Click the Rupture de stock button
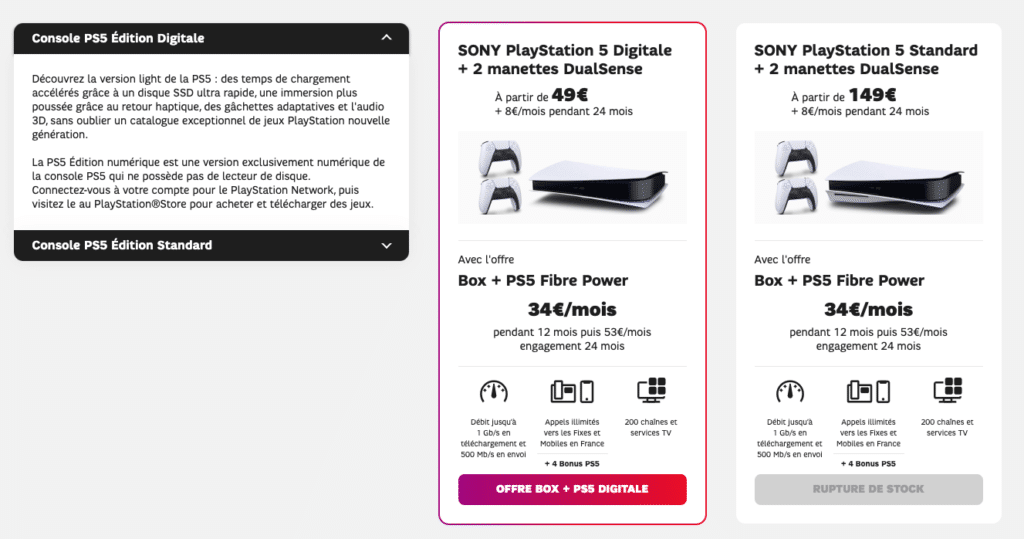Viewport: 1024px width, 539px height. click(x=868, y=489)
